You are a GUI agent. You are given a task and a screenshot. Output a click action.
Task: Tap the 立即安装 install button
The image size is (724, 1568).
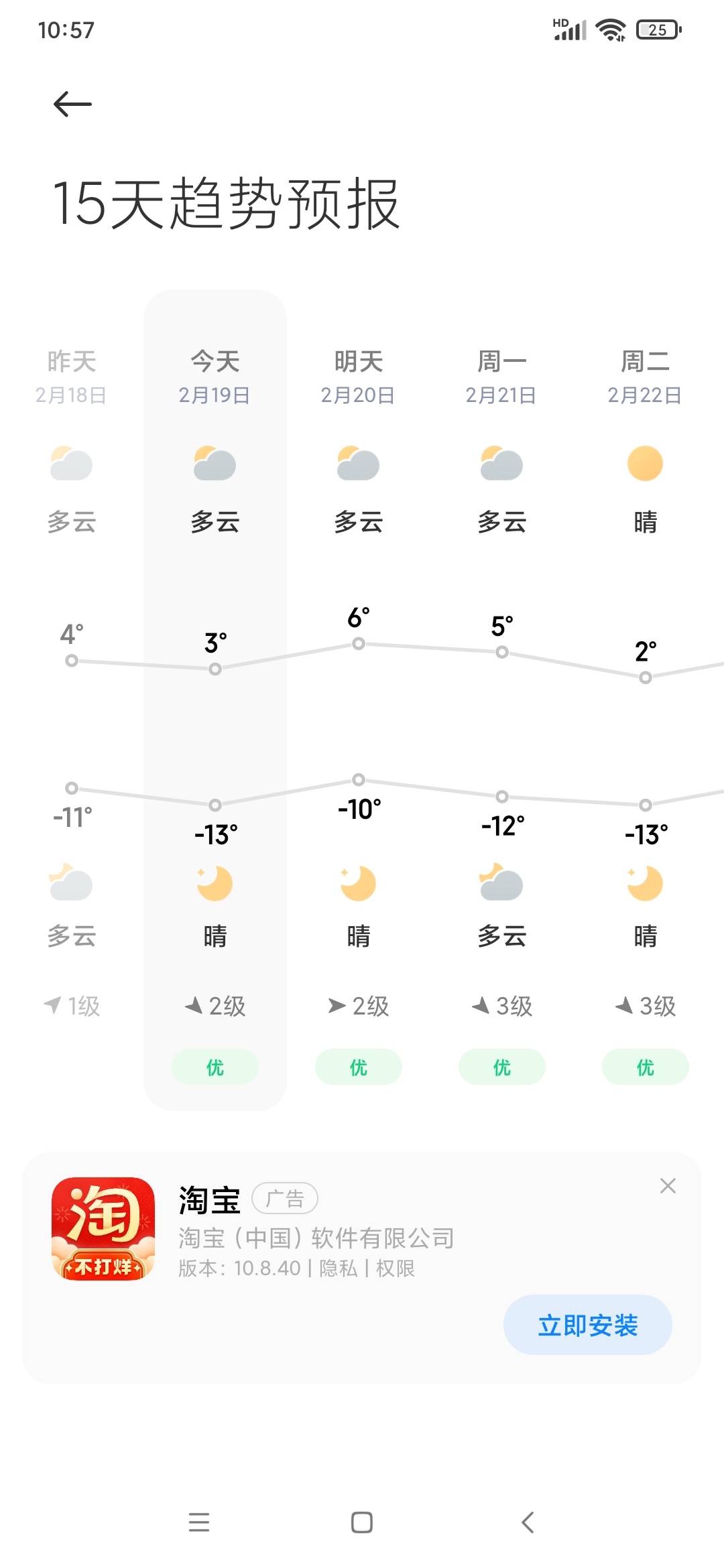pos(587,1325)
